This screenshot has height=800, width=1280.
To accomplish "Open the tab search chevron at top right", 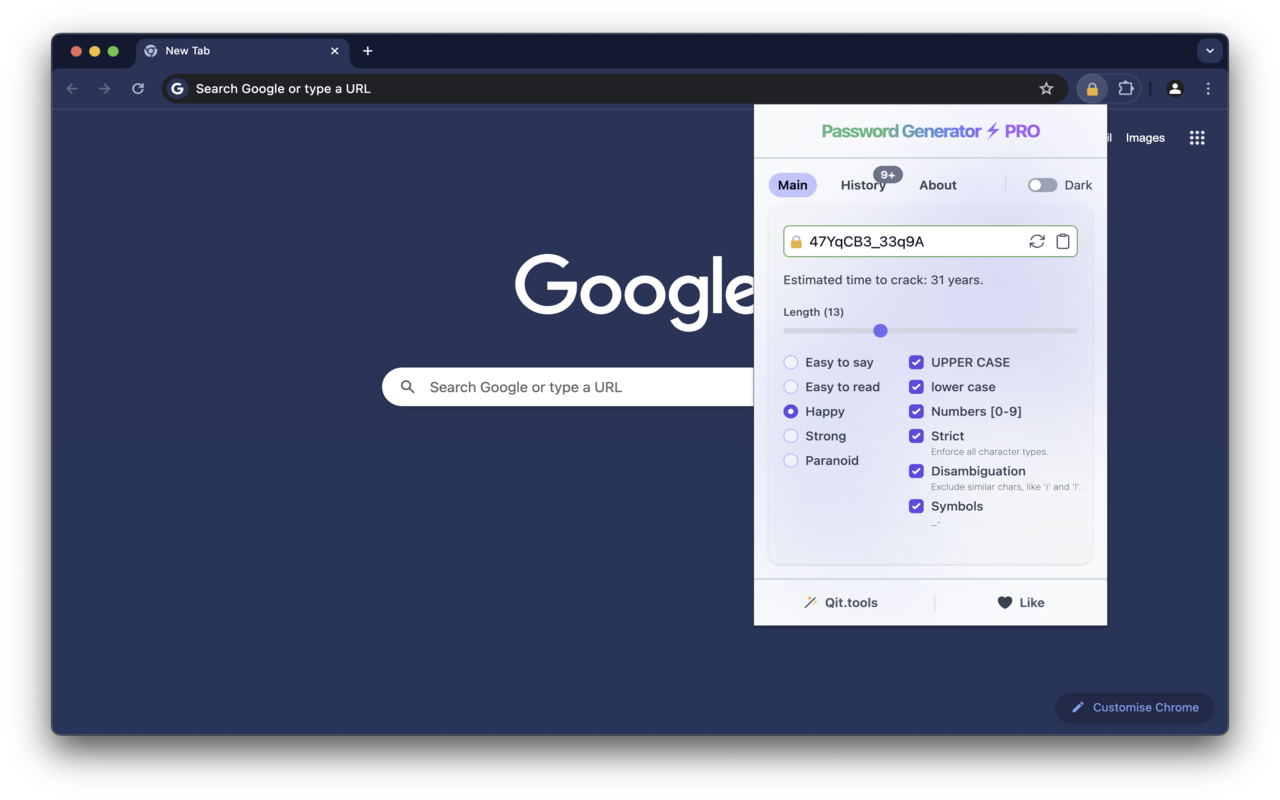I will pyautogui.click(x=1209, y=50).
